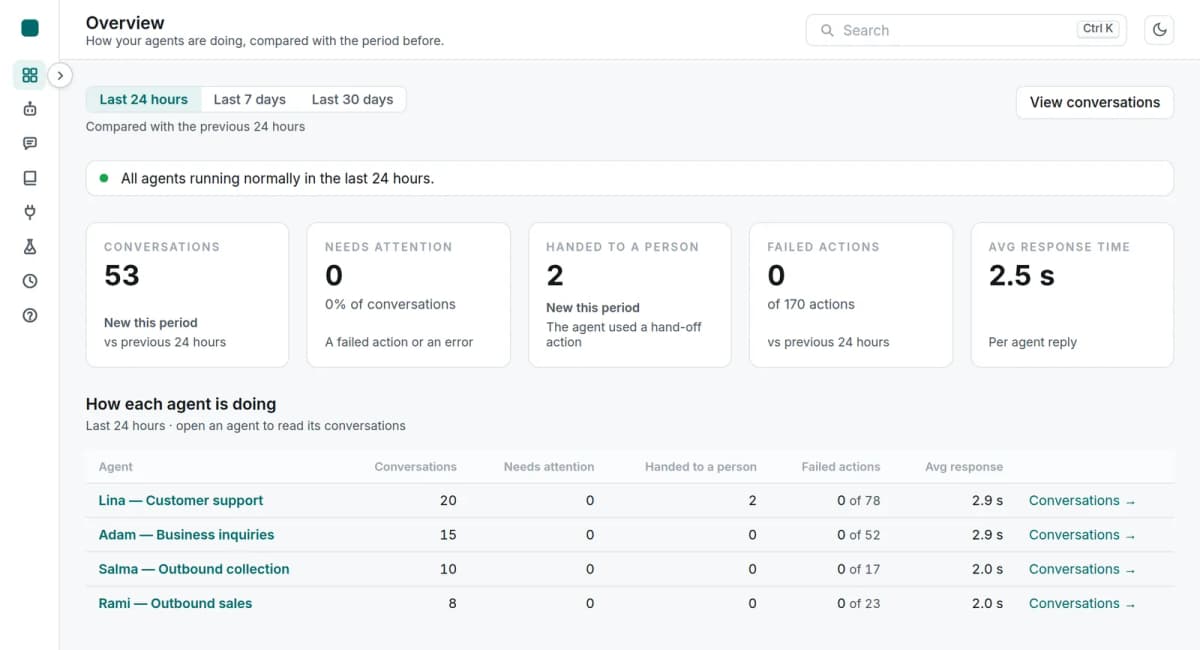This screenshot has height=650, width=1200.
Task: Click the Search input field
Action: point(966,30)
